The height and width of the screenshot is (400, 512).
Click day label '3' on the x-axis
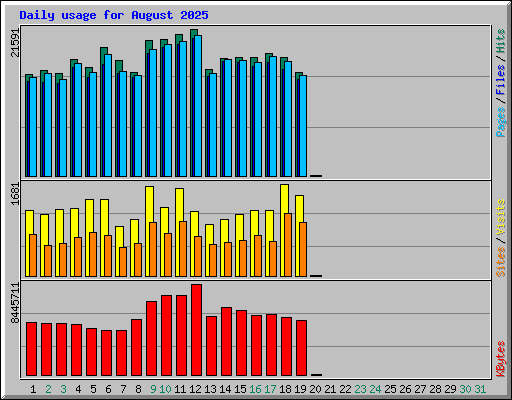[x=63, y=389]
